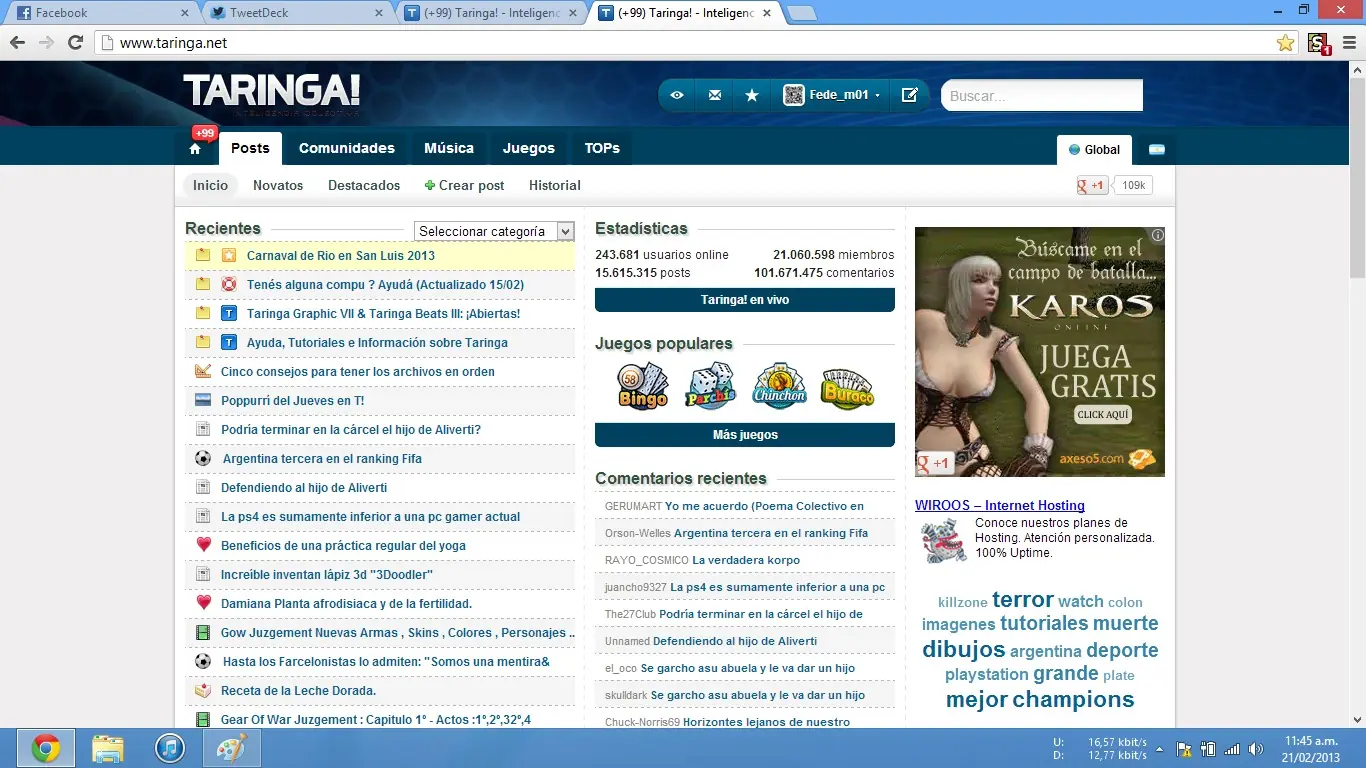1366x768 pixels.
Task: Open iTunes from the taskbar
Action: pyautogui.click(x=170, y=748)
